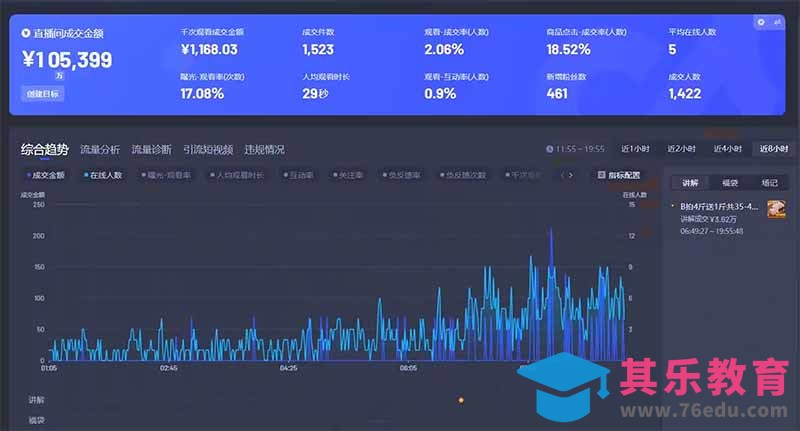Enable the 人均观看时长 metric chip
Viewport: 800px width, 431px height.
point(237,175)
